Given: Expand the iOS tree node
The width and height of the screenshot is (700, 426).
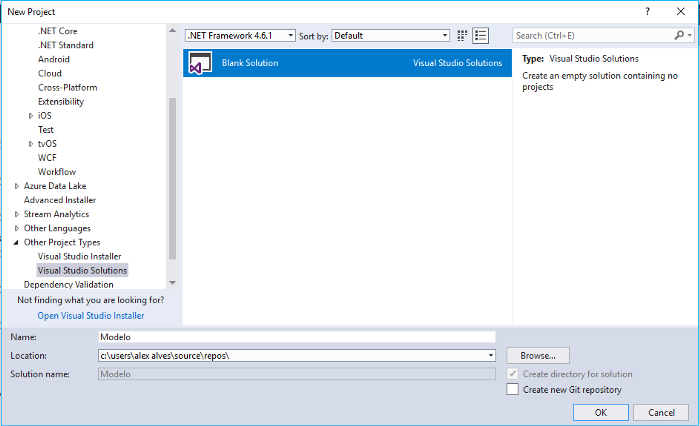Looking at the screenshot, I should click(x=31, y=116).
